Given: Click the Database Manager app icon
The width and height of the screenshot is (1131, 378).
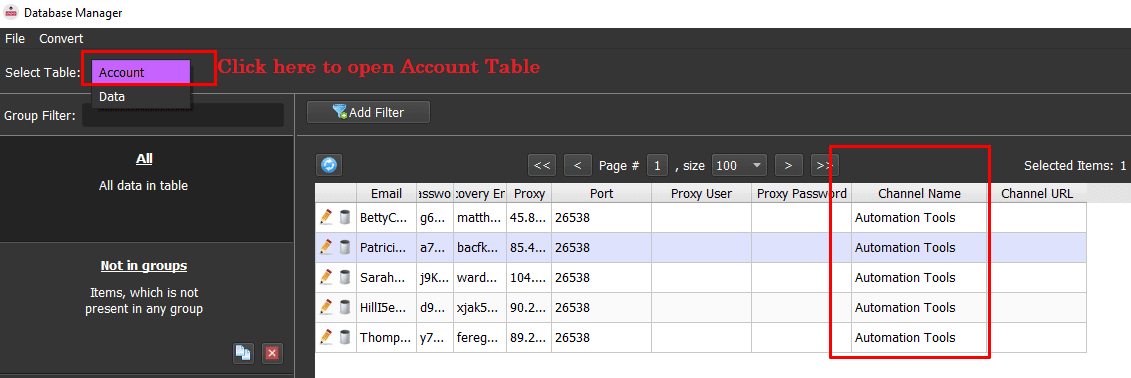Looking at the screenshot, I should 11,12.
